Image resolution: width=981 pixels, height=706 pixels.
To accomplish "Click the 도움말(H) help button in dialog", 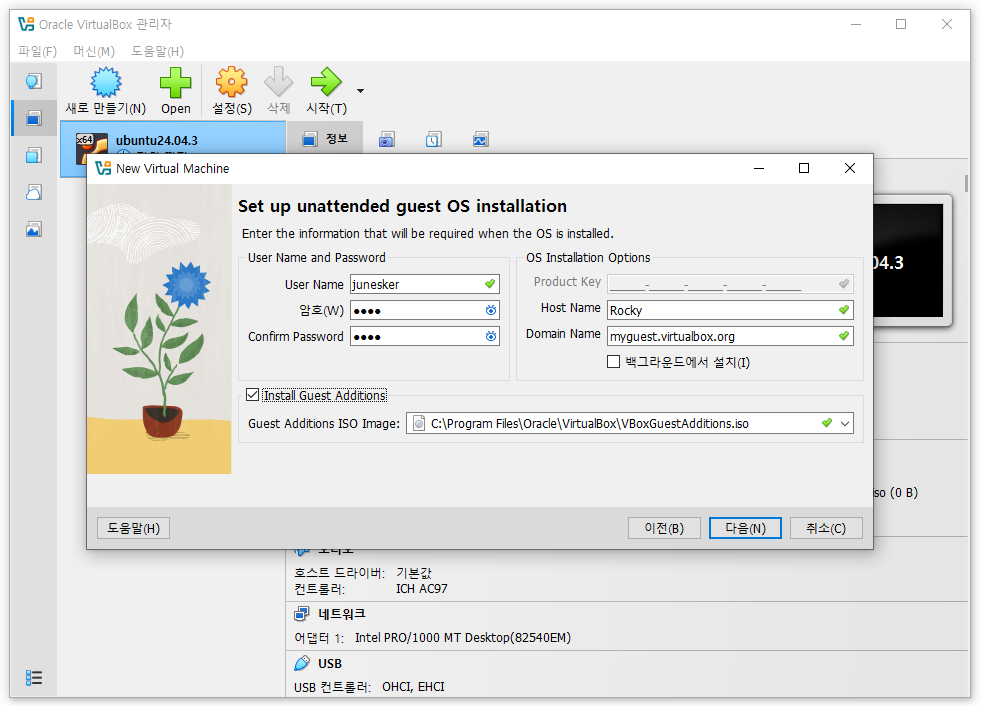I will [x=133, y=528].
